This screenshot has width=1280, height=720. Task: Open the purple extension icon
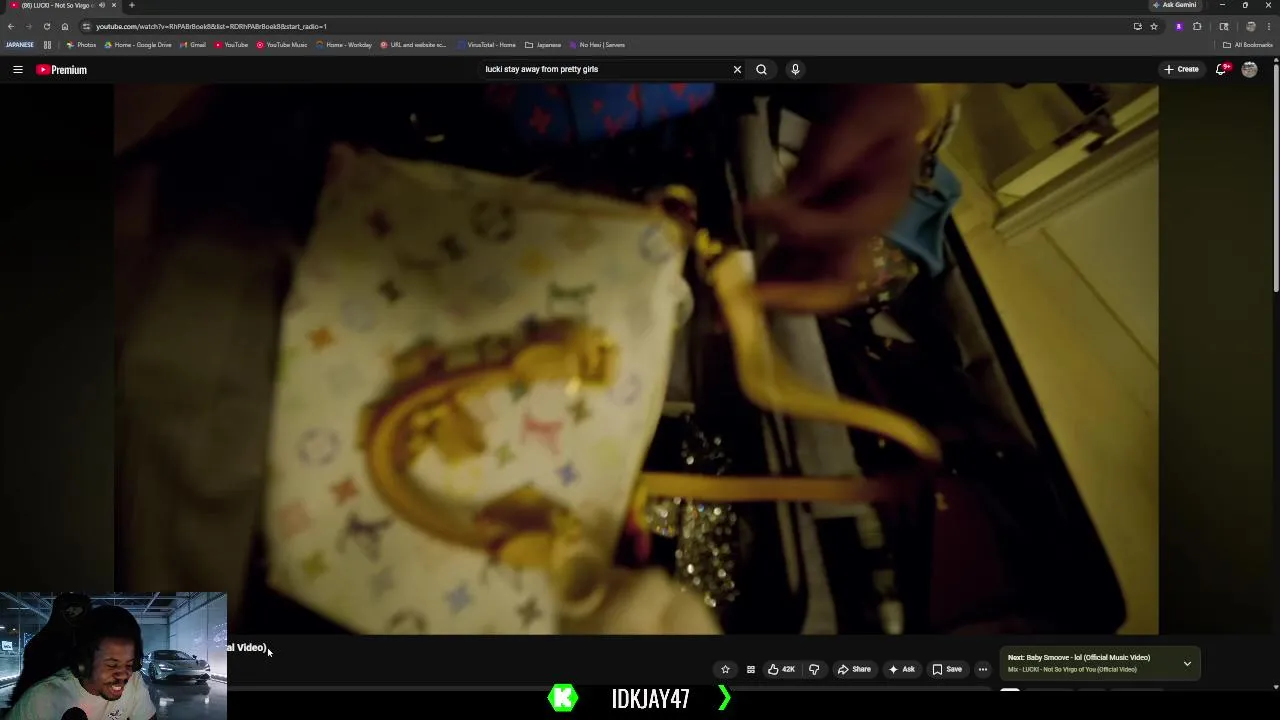pos(1179,26)
